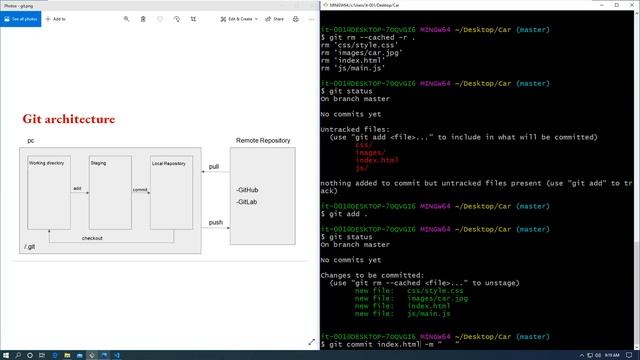Screen dimensions: 640x360
Task: Click the 'git rm --cached -r .' command text
Action: point(372,38)
